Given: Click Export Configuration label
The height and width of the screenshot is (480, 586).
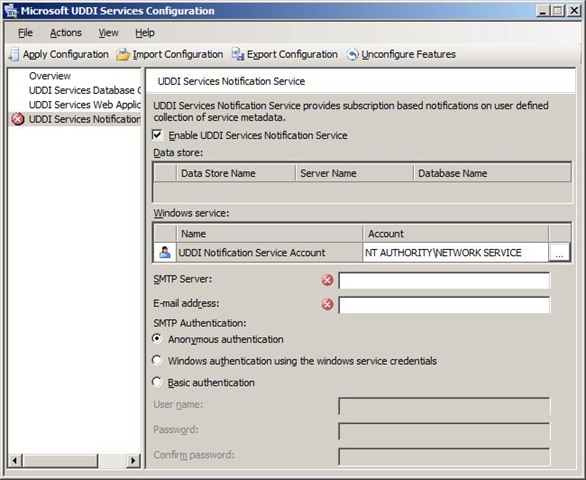Looking at the screenshot, I should coord(292,55).
